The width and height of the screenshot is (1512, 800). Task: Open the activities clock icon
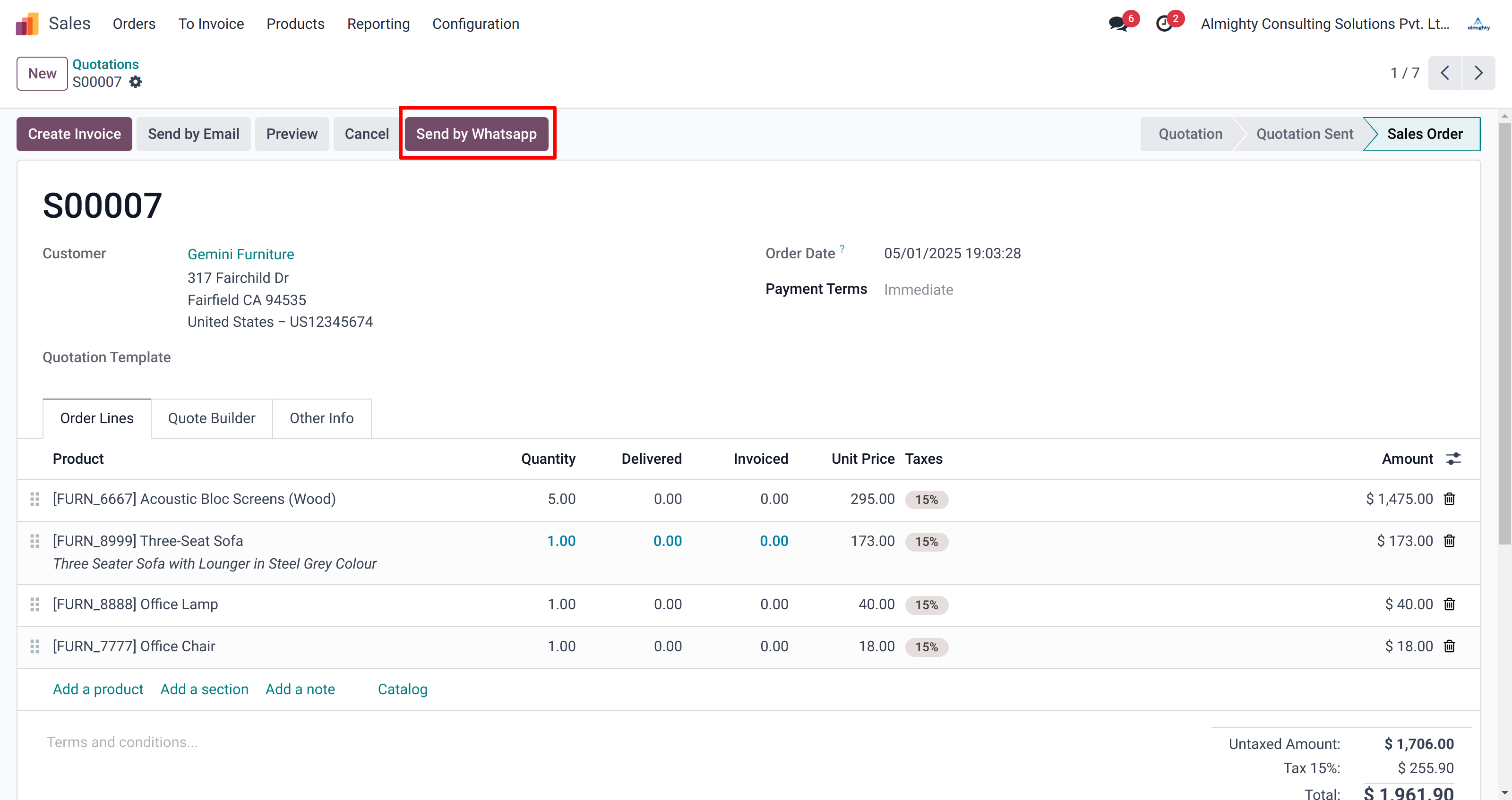point(1164,24)
